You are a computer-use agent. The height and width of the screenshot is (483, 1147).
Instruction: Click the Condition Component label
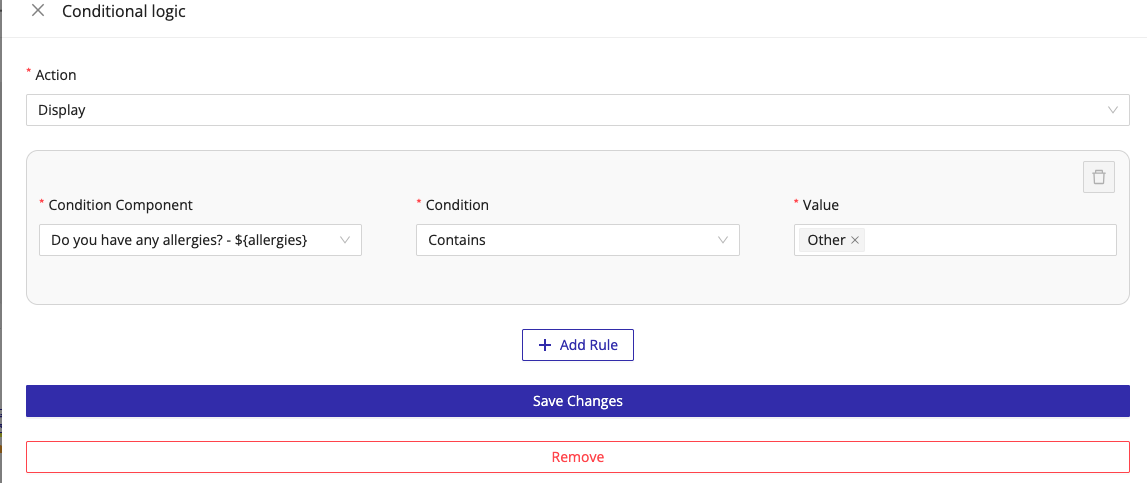tap(120, 205)
